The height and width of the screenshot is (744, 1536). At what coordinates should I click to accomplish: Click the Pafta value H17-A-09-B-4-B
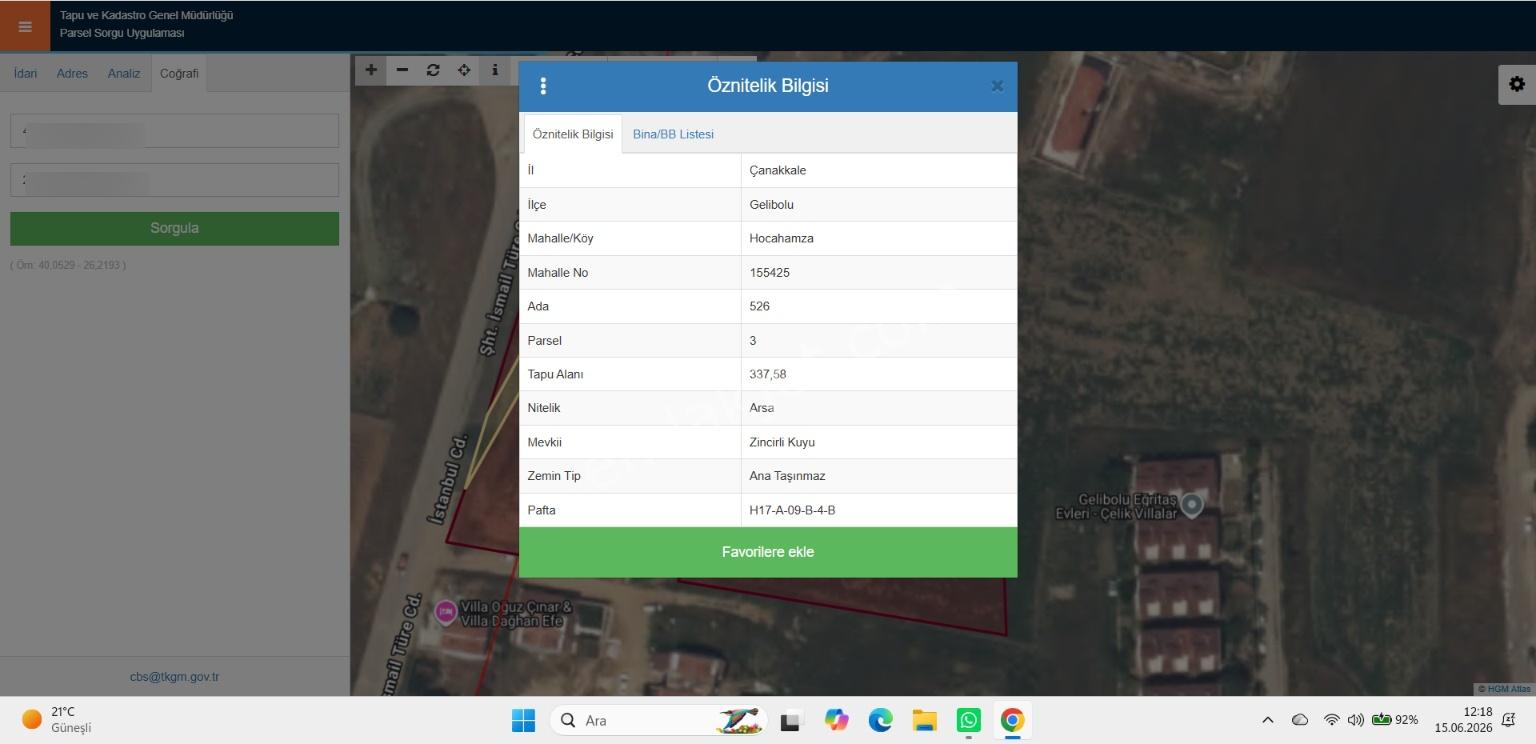pyautogui.click(x=792, y=510)
